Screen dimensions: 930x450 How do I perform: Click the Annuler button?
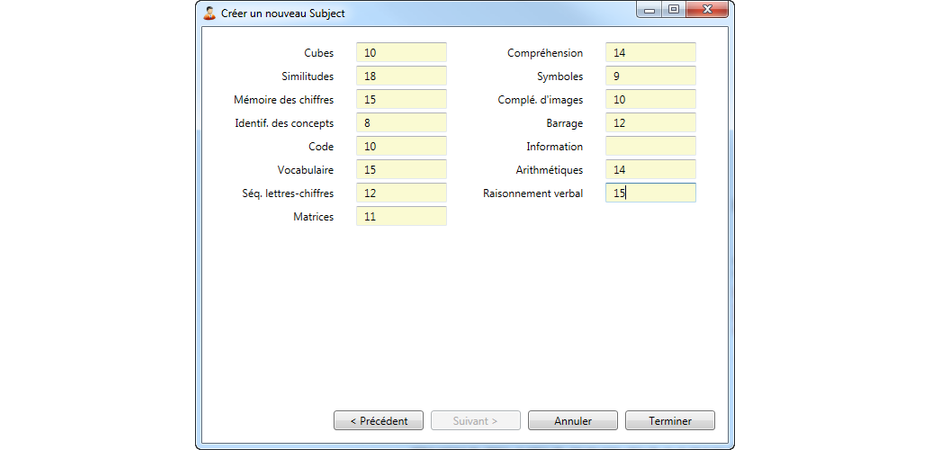[573, 421]
